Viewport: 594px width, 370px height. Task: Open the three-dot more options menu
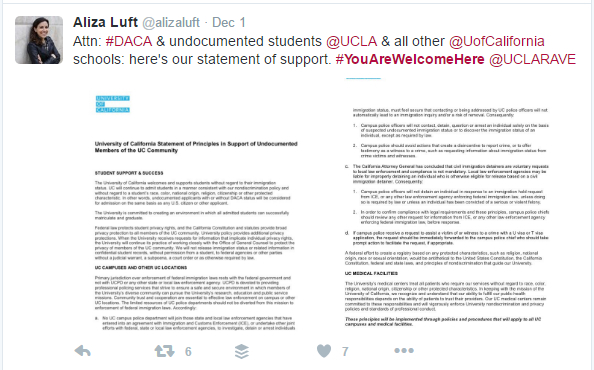pyautogui.click(x=404, y=351)
